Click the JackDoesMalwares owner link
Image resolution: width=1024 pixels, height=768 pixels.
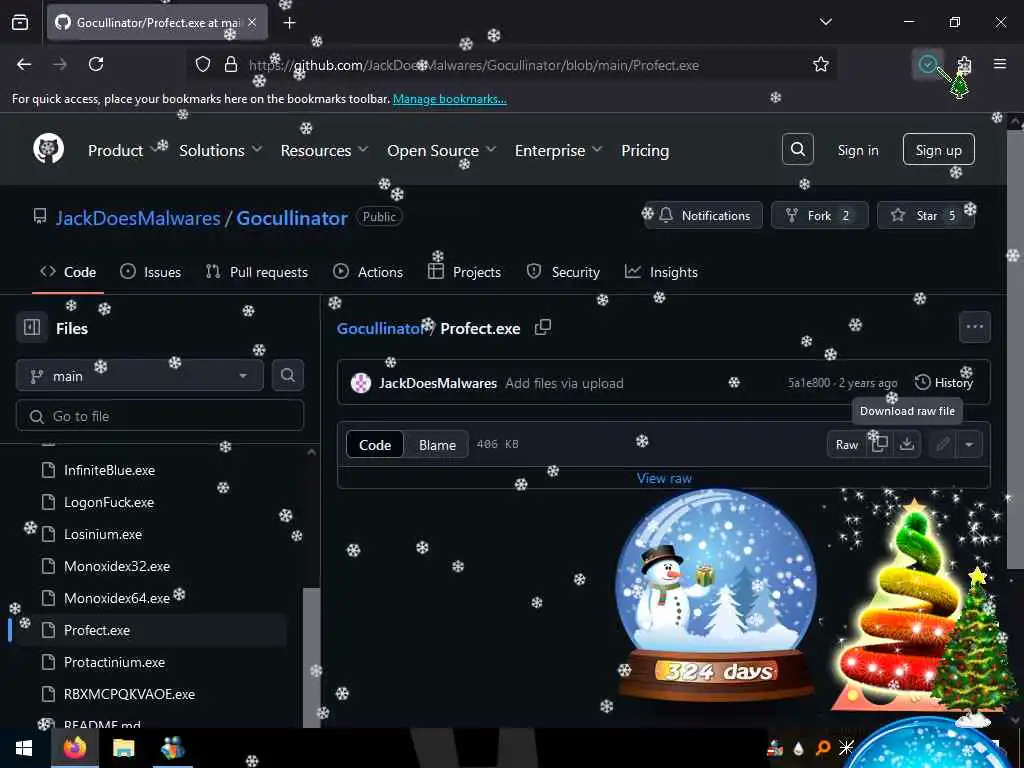point(138,217)
